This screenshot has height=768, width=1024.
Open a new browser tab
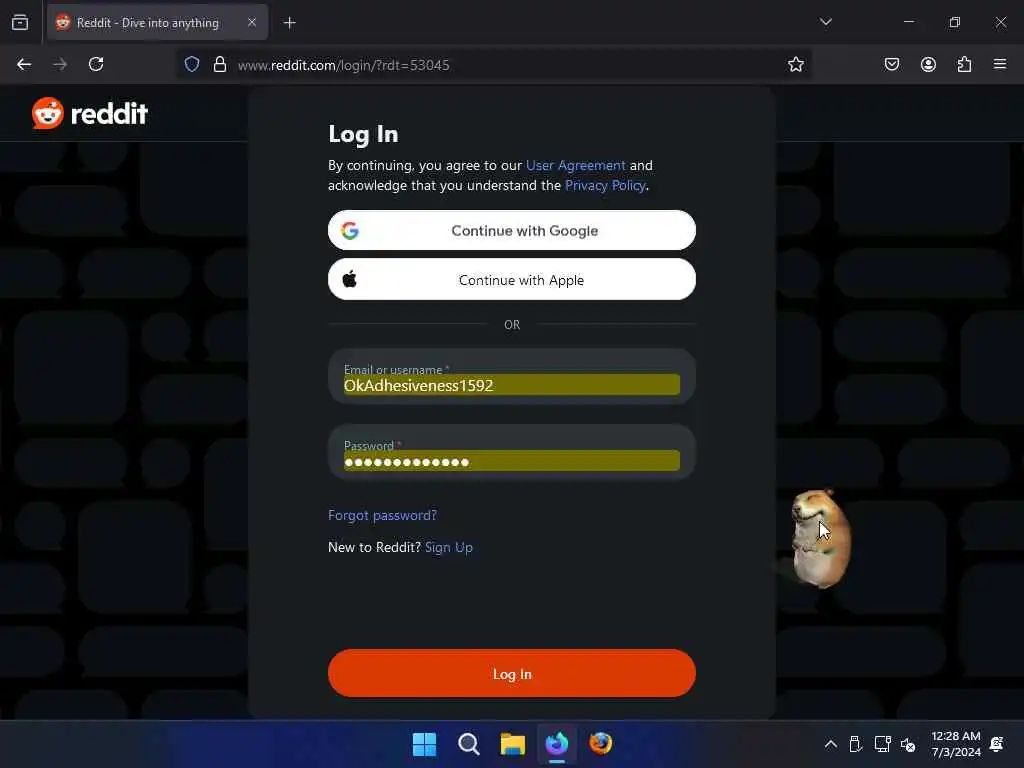pos(289,23)
